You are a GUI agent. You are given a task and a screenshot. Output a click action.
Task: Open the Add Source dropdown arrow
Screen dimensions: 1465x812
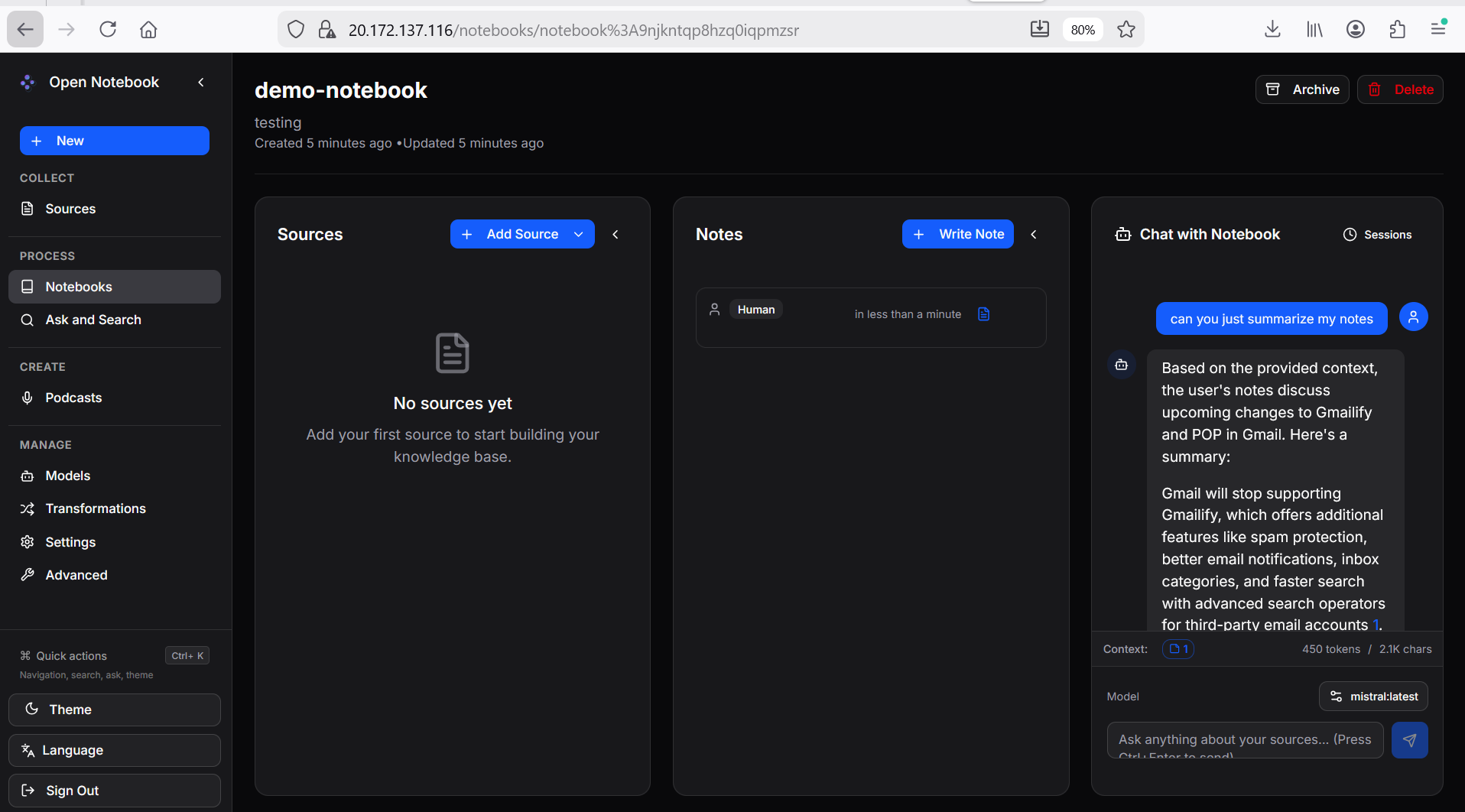(578, 234)
